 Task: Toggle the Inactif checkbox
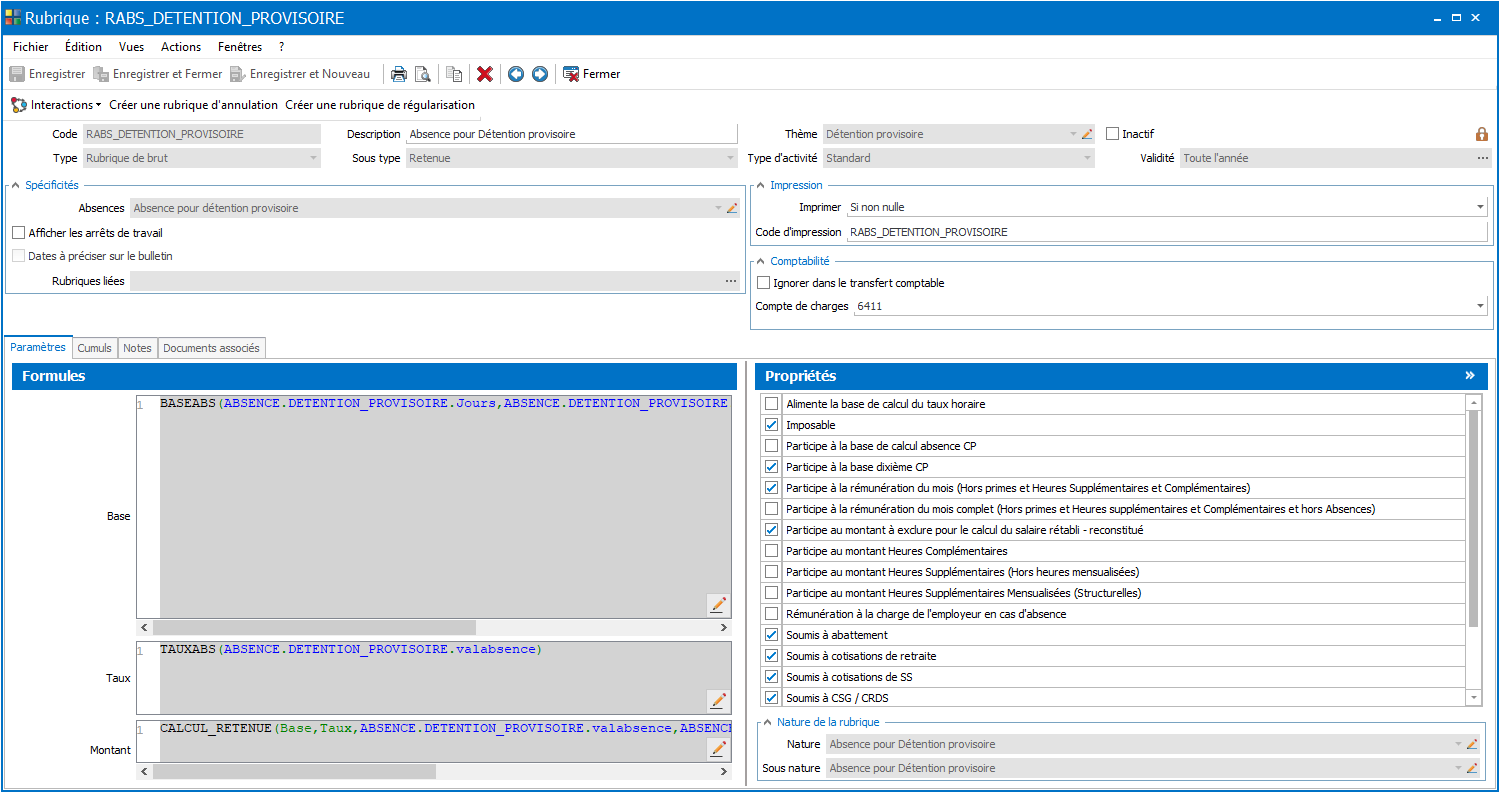[1112, 134]
